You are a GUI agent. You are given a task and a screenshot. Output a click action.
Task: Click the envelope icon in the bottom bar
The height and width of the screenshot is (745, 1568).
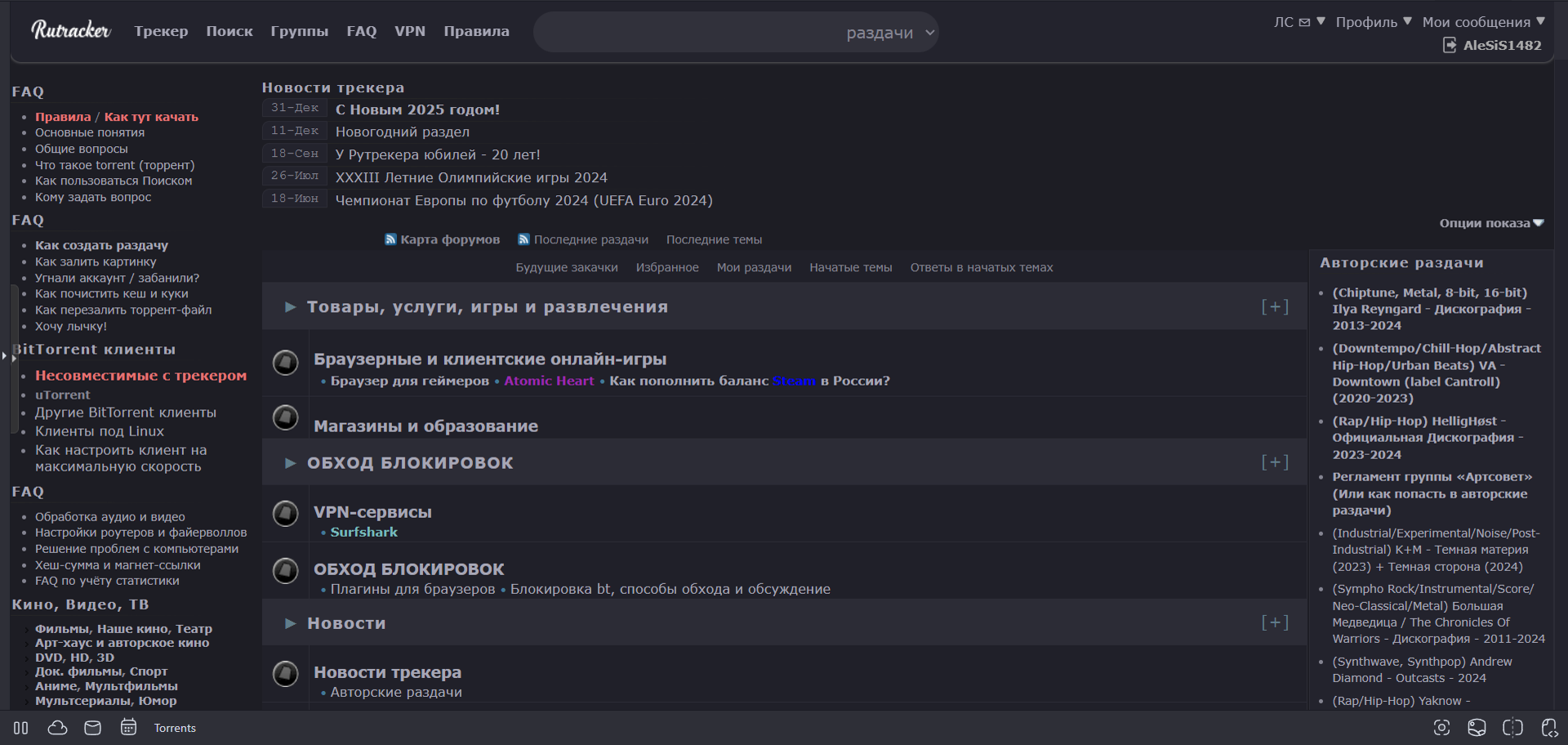click(92, 727)
